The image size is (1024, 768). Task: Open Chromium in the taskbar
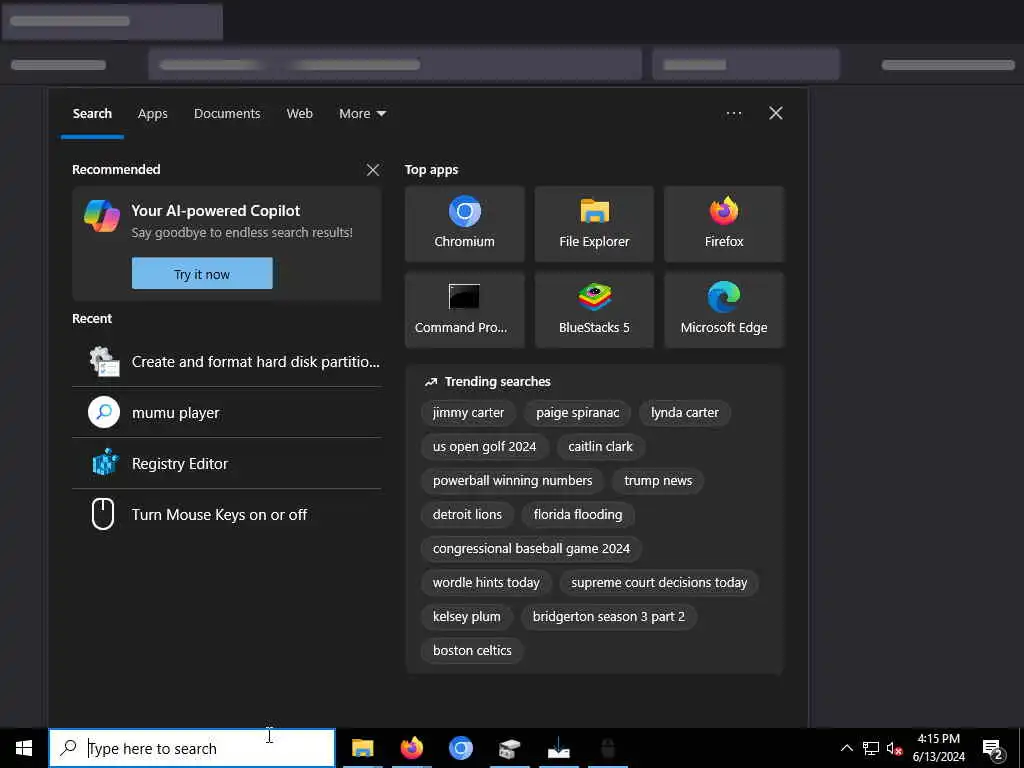[x=460, y=748]
